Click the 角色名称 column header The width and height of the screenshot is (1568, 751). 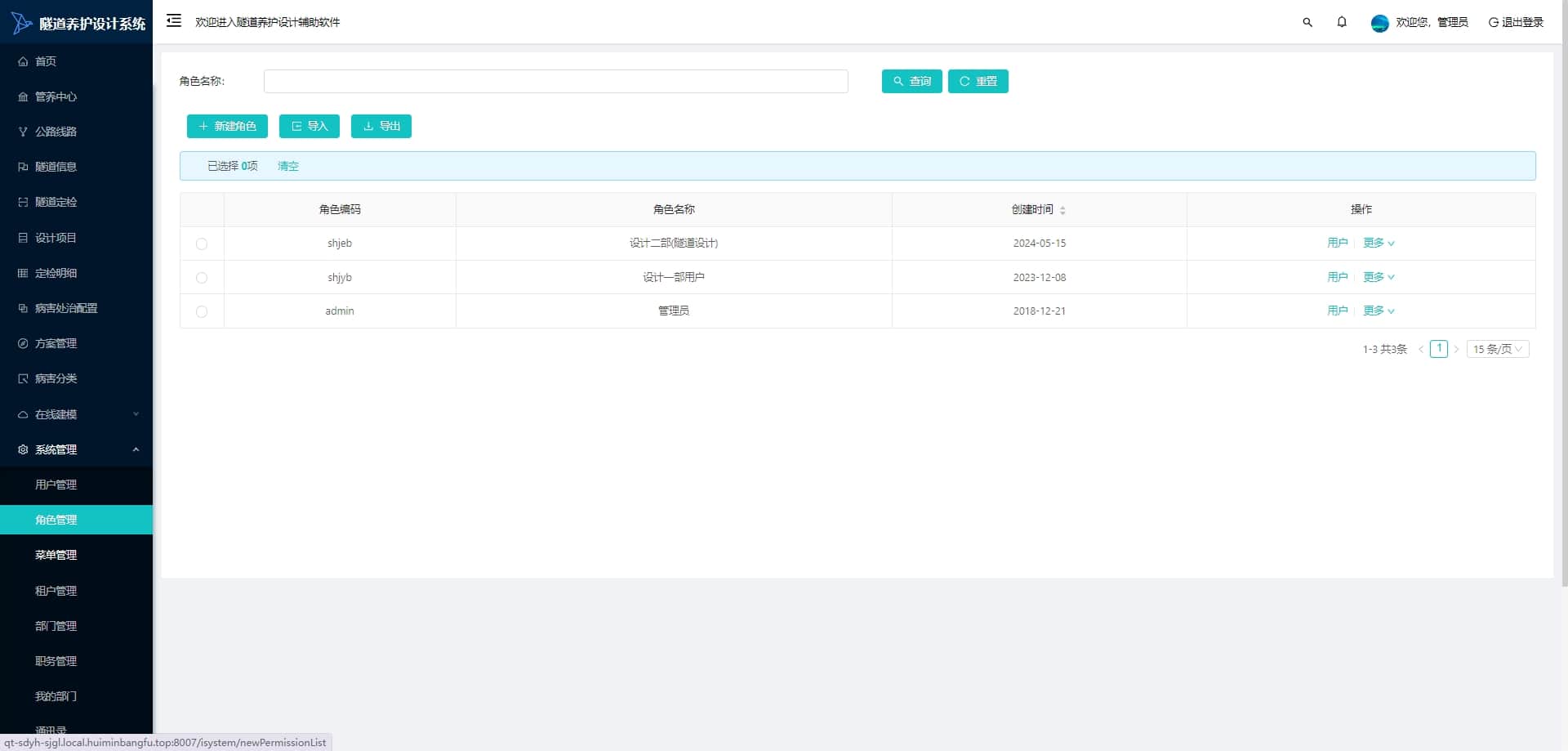[674, 209]
